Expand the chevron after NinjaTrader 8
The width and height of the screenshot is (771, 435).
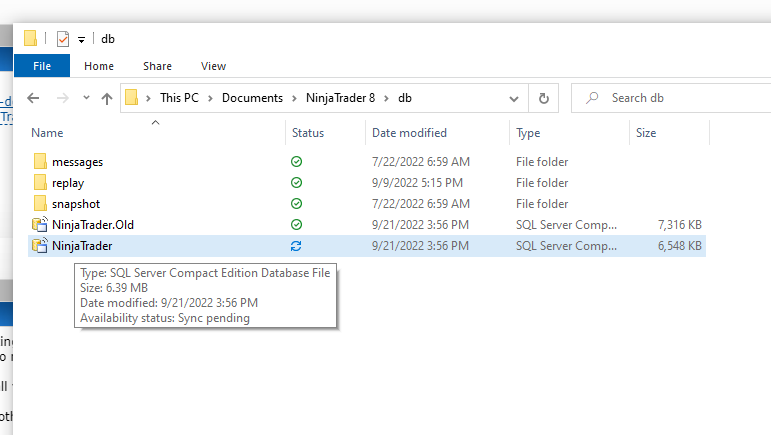click(x=386, y=98)
